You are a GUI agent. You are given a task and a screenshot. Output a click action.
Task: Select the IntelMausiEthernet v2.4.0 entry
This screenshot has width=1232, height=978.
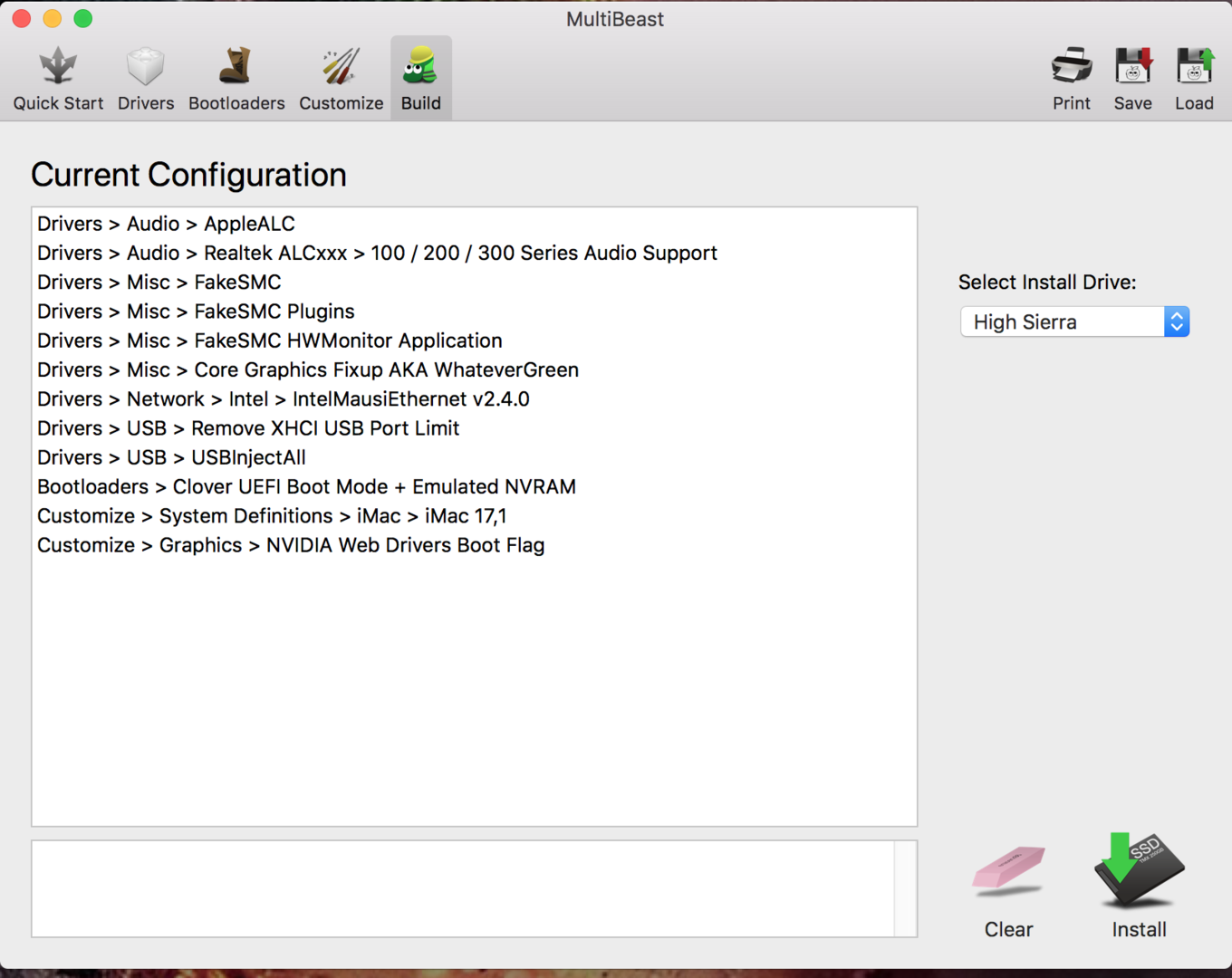coord(283,399)
